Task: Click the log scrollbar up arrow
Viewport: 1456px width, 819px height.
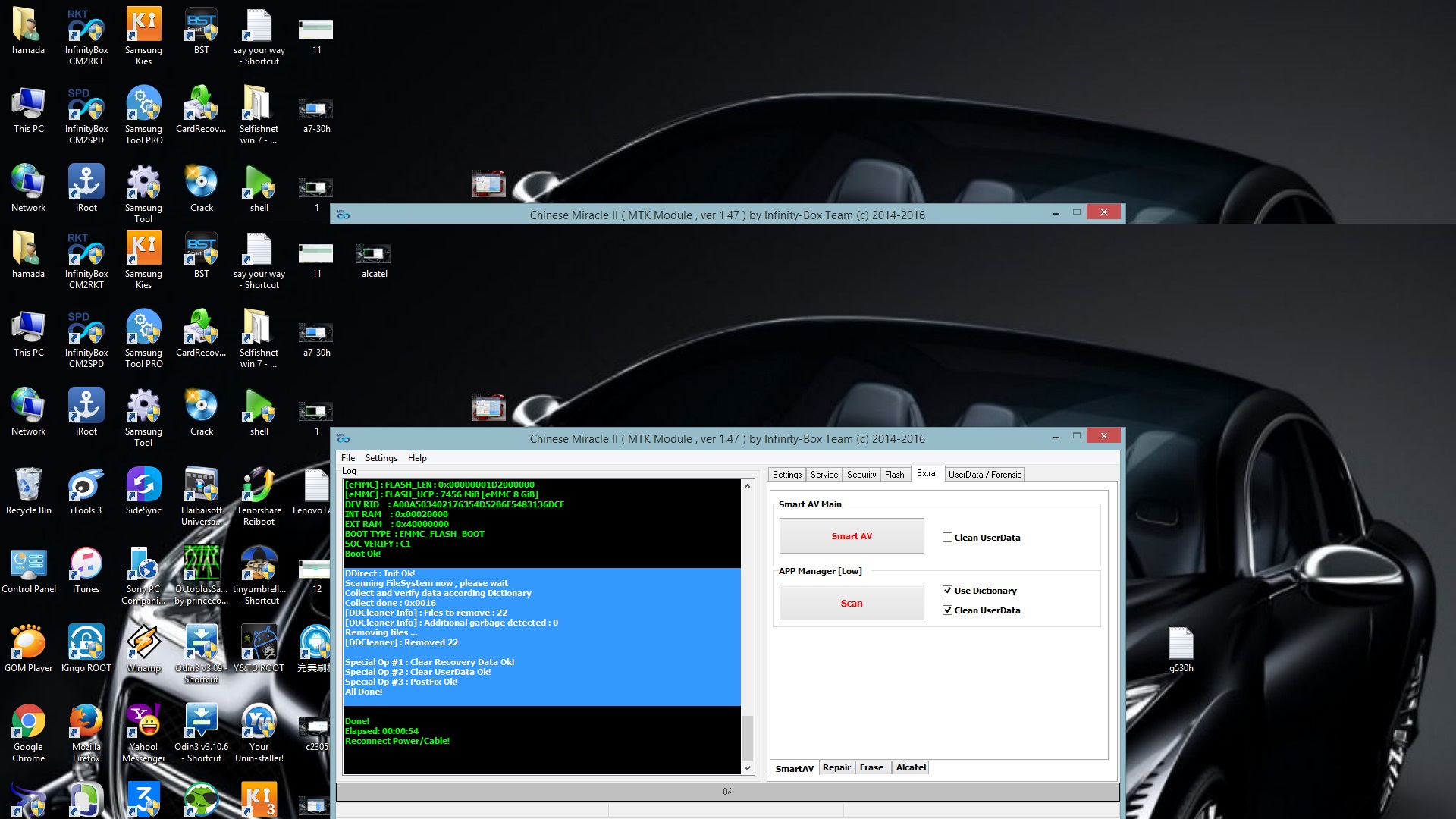Action: 747,486
